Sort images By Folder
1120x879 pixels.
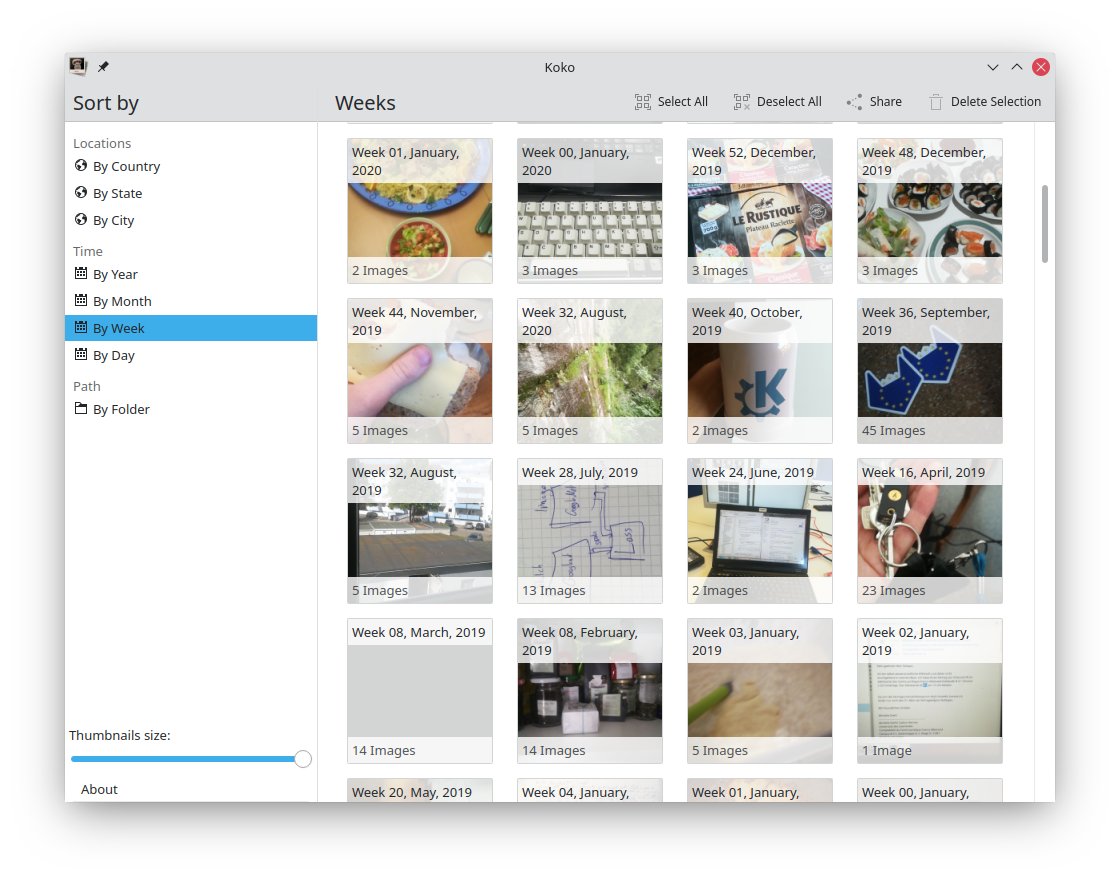(191, 409)
